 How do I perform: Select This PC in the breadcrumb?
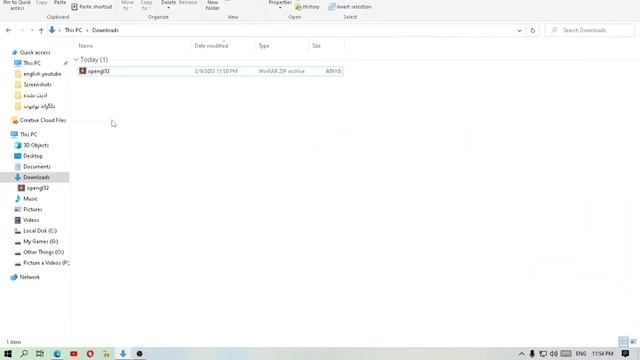click(73, 30)
